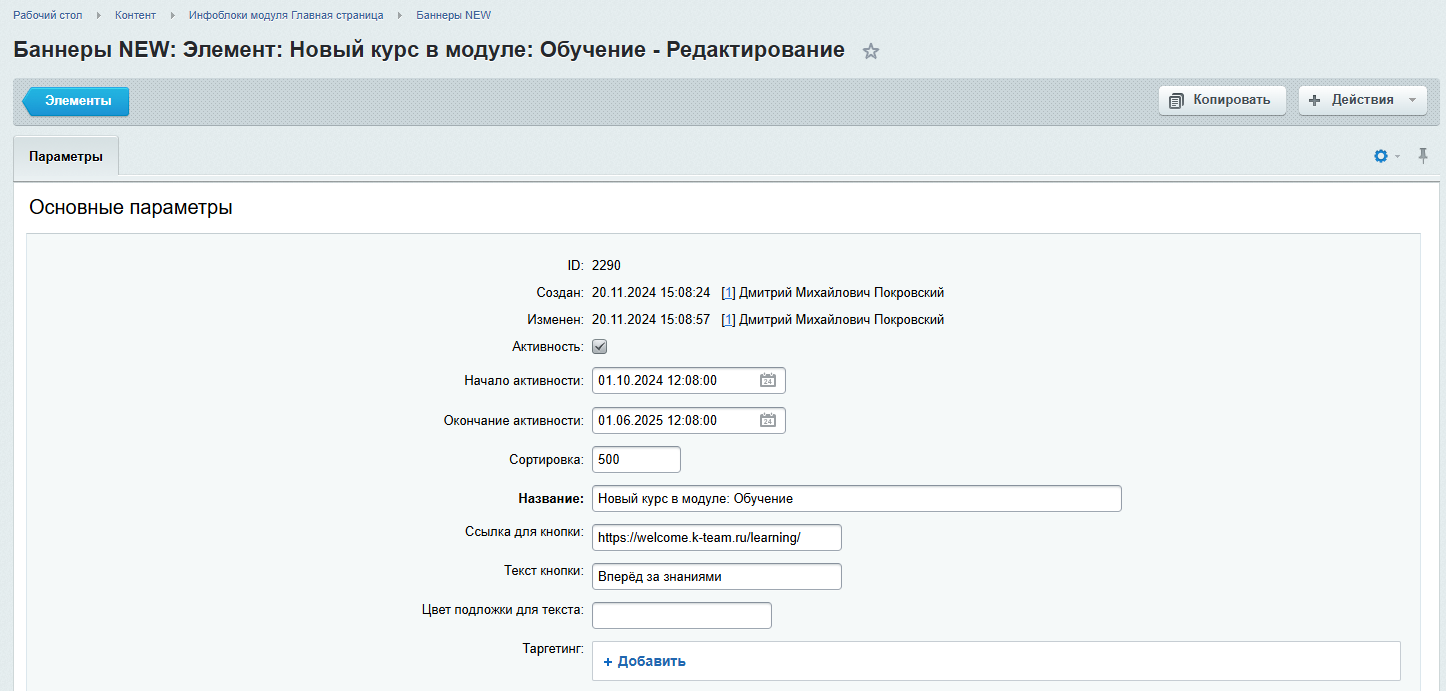Image resolution: width=1446 pixels, height=691 pixels.
Task: Click the Текст кнопки input field
Action: 717,577
